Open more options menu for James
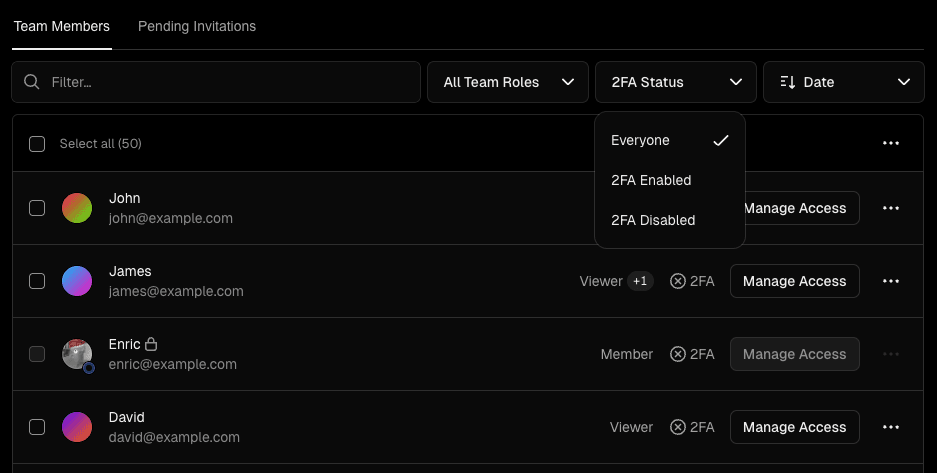The width and height of the screenshot is (937, 473). click(x=891, y=281)
